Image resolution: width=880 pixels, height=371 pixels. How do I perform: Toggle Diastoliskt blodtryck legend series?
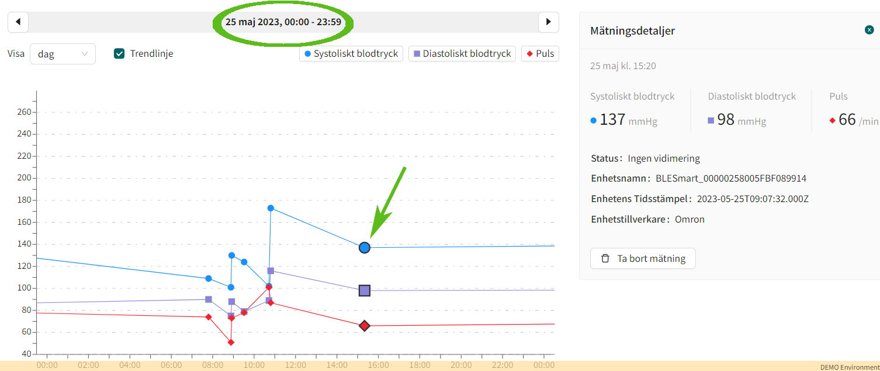(x=462, y=54)
